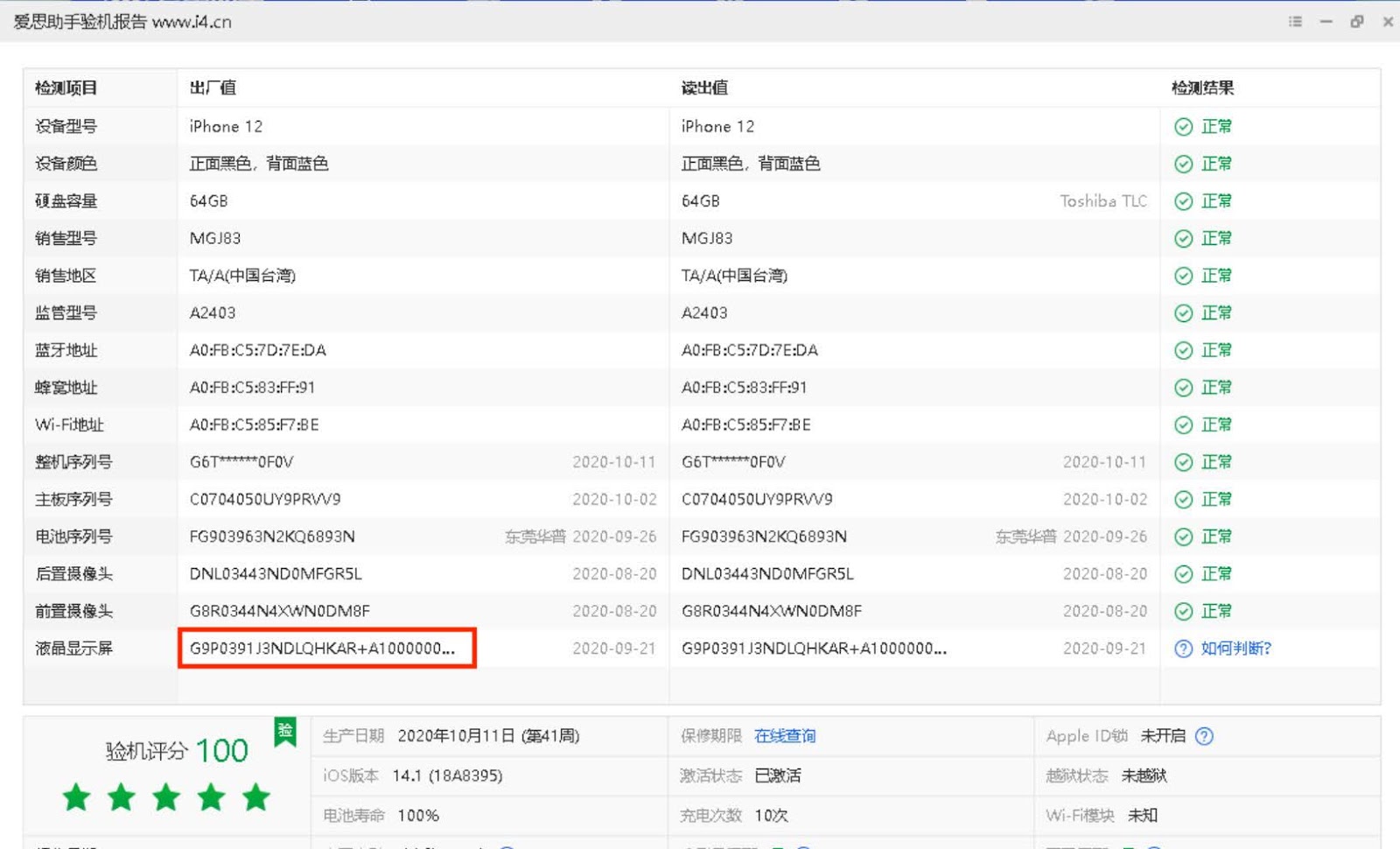Click the 读出值 column header
1400x849 pixels.
click(x=704, y=88)
